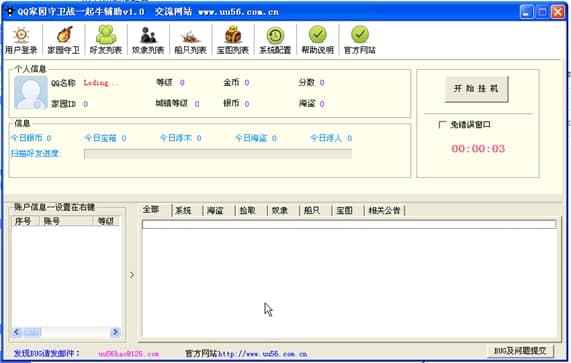
Task: Click the 扫描好友进度 progress bar
Action: pos(218,154)
